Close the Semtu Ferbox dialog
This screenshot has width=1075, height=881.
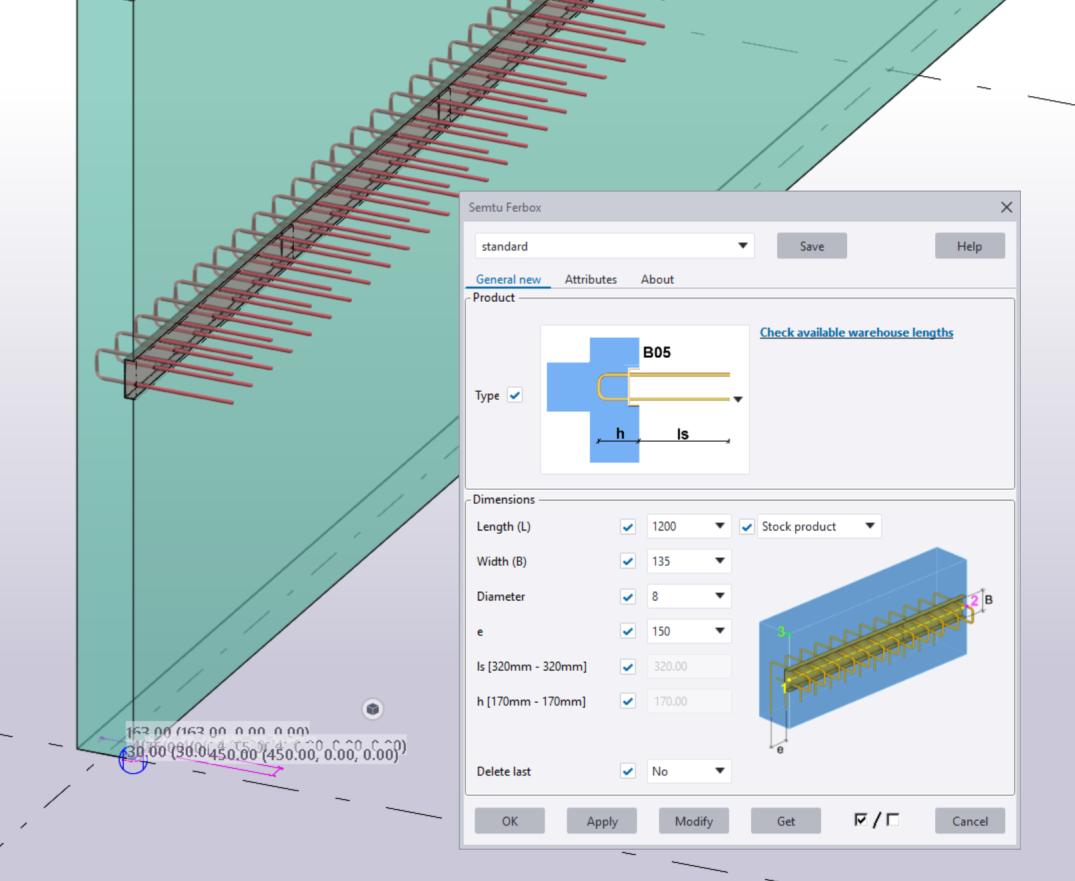(x=1006, y=207)
